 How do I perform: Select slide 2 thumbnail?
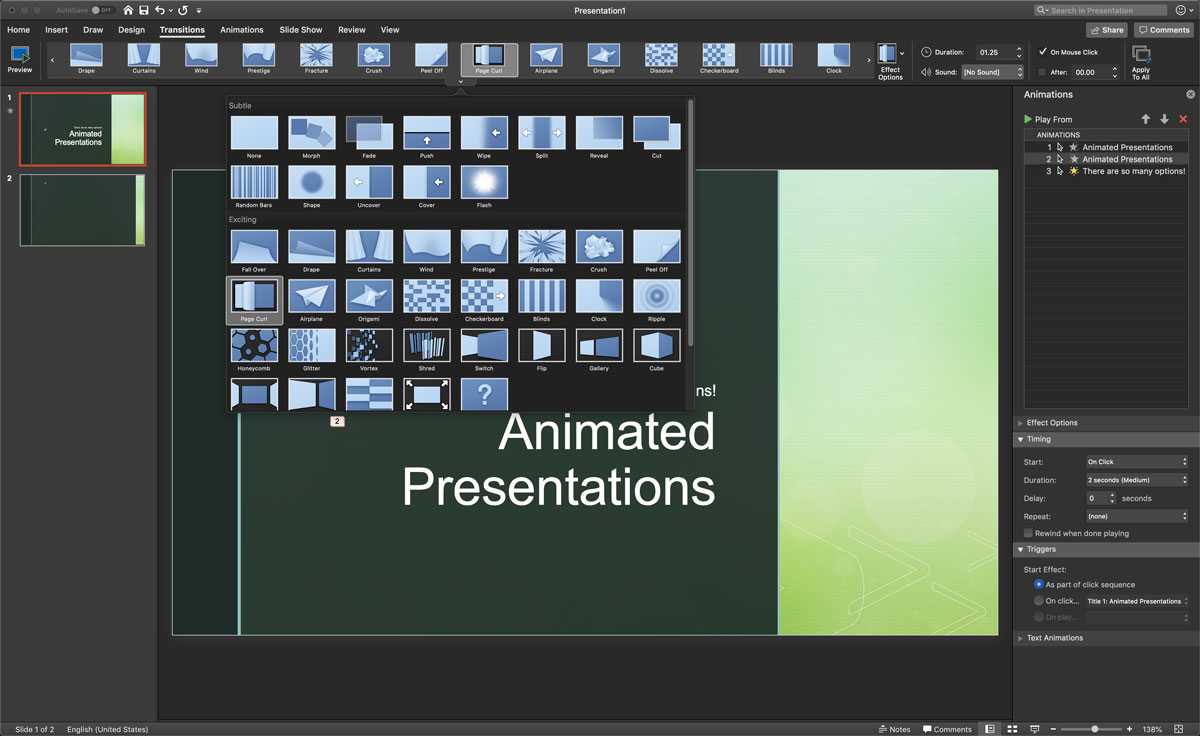click(x=82, y=210)
